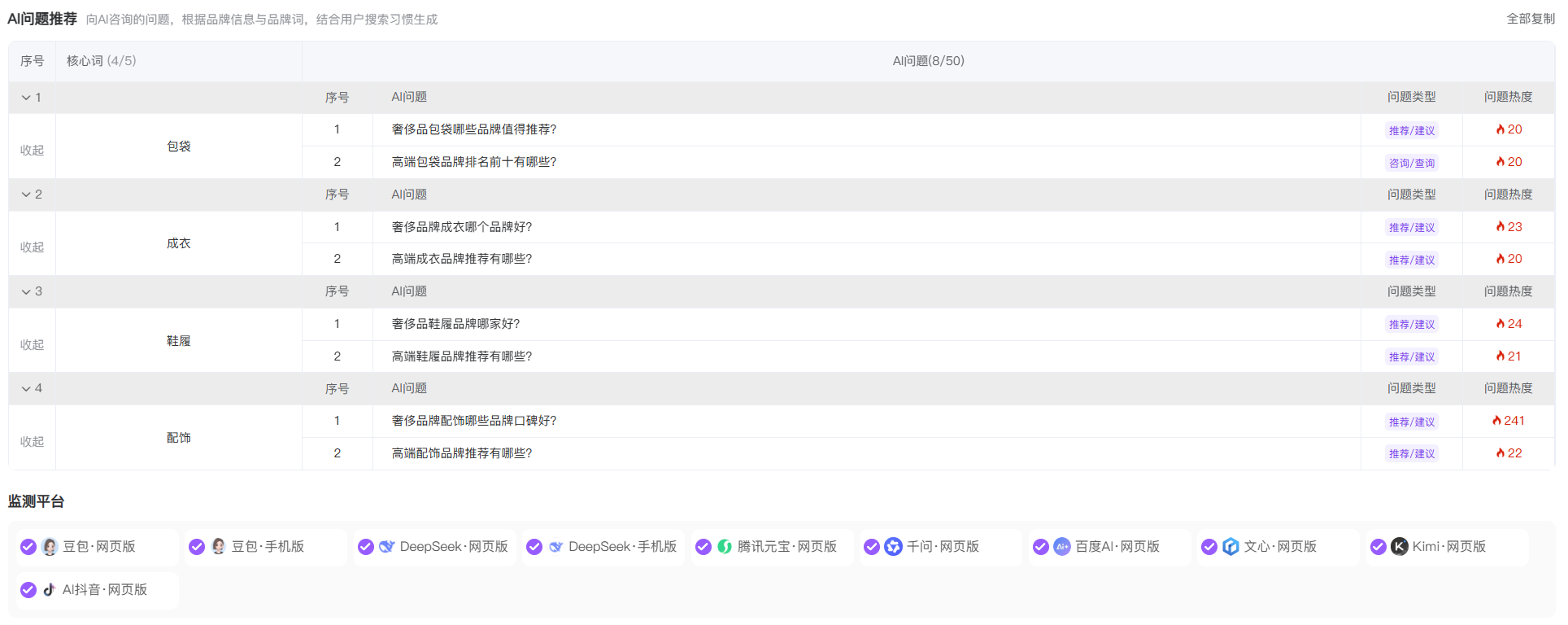This screenshot has height=625, width=1568.
Task: Collapse group 1 with the chevron
Action: point(26,98)
